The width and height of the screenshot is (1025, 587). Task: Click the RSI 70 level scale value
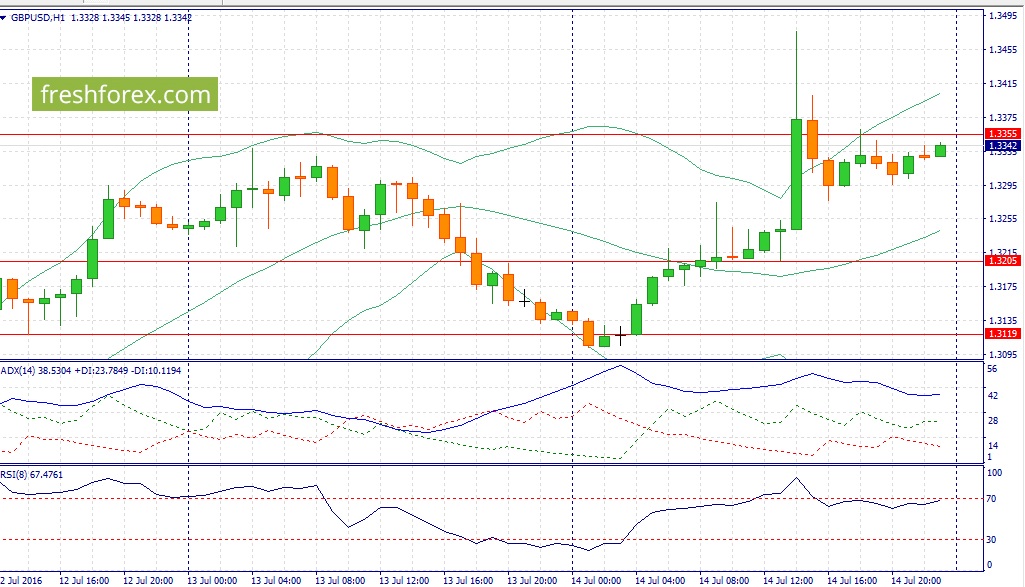coord(991,499)
